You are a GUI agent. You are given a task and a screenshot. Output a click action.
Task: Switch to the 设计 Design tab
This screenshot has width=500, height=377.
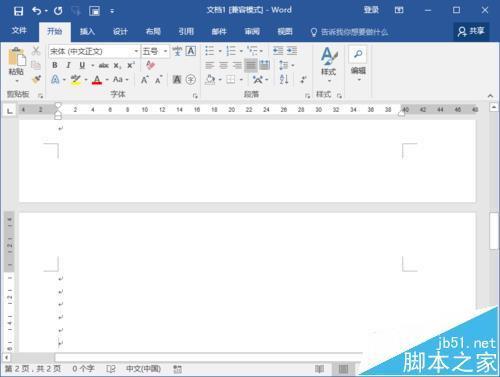[120, 32]
